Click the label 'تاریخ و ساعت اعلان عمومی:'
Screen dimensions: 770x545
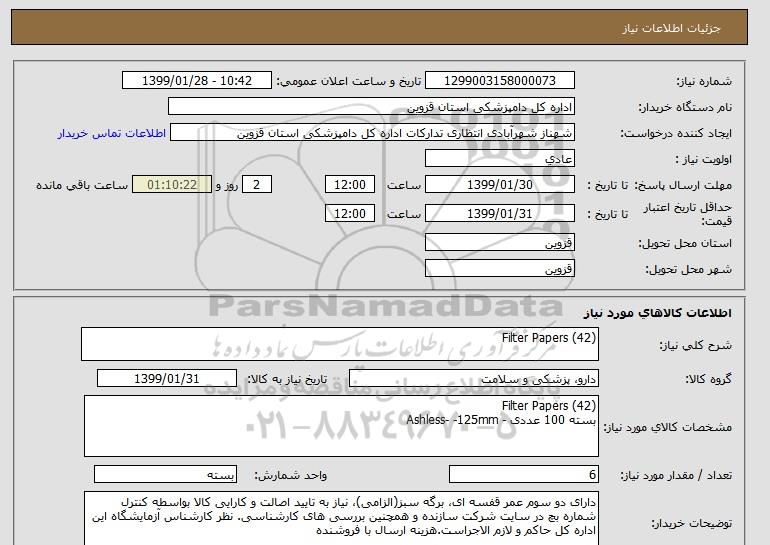point(349,81)
